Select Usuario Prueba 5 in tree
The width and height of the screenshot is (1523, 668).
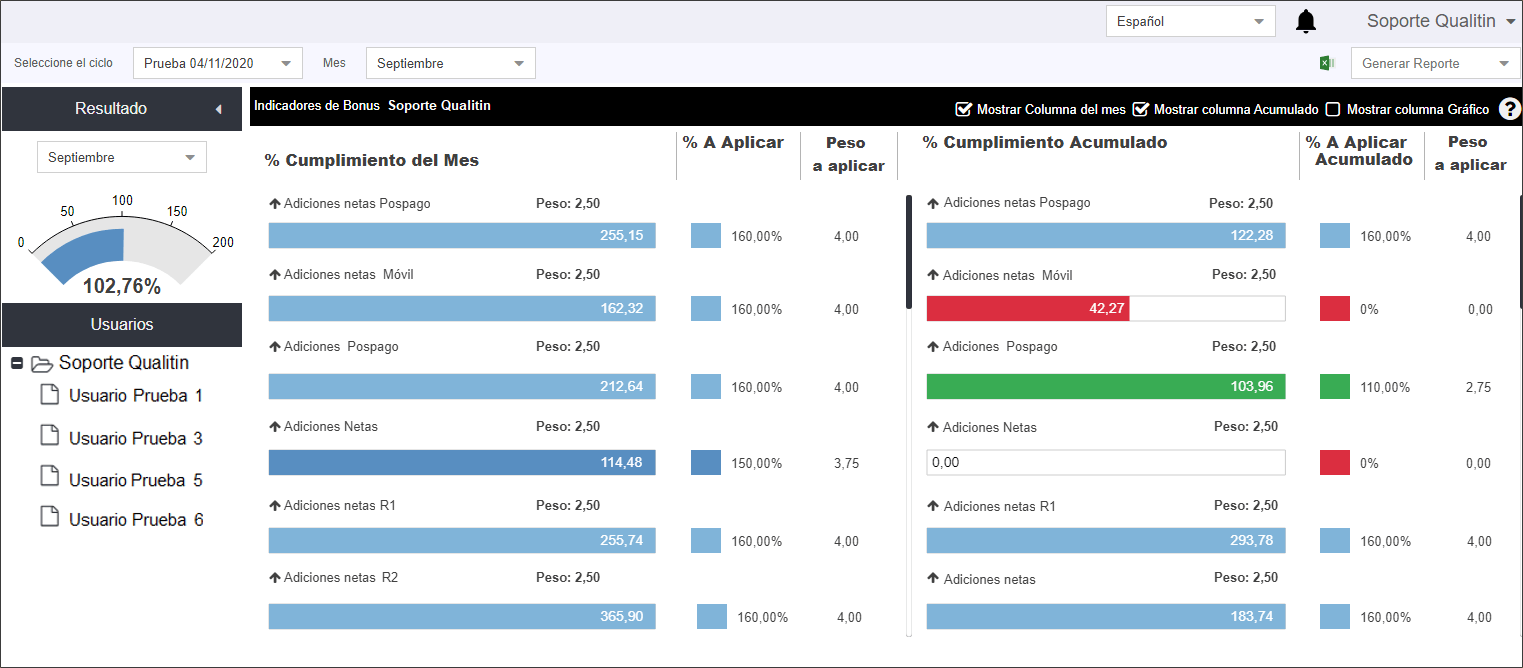(x=135, y=480)
